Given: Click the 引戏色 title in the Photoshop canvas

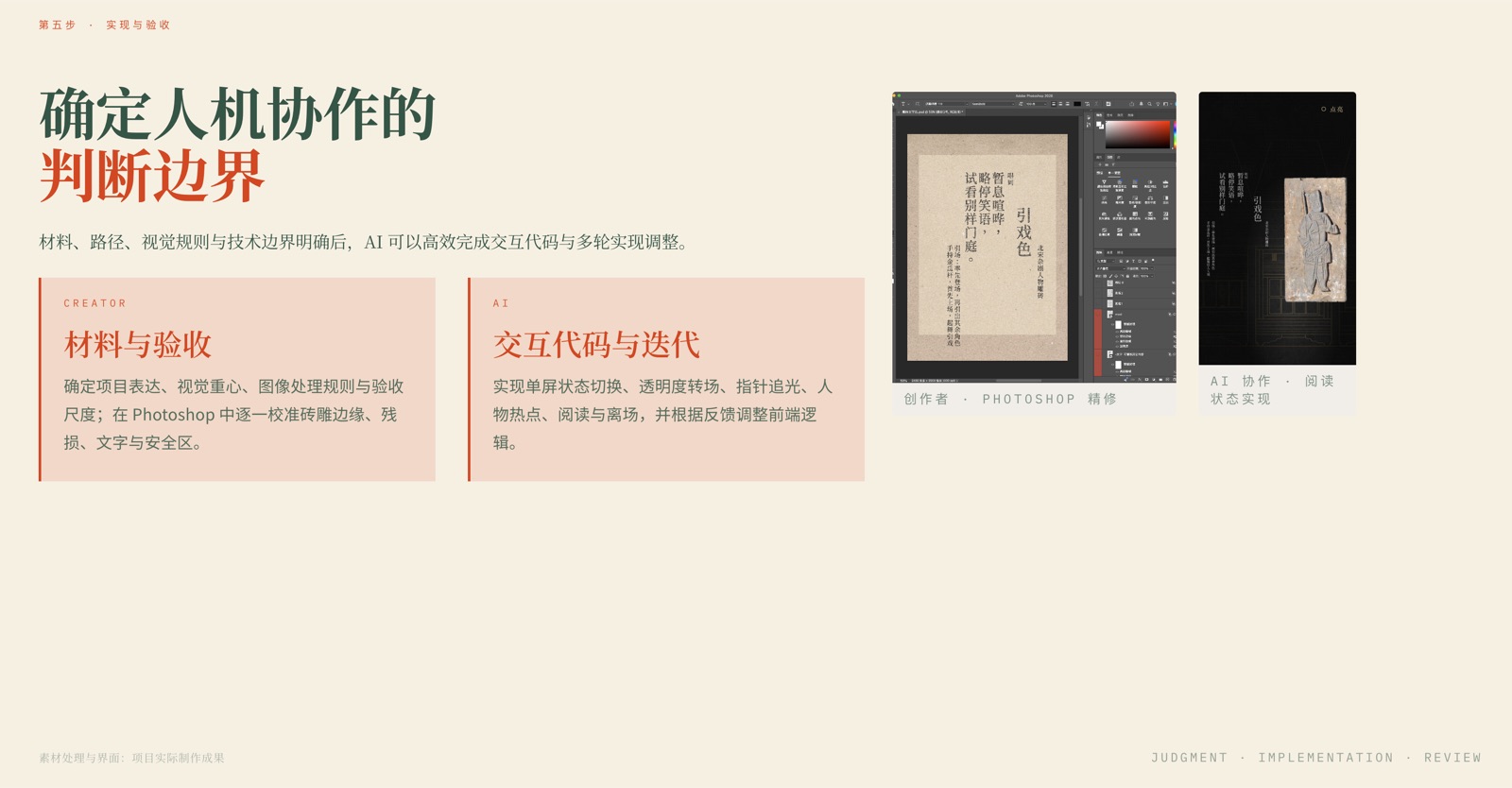Looking at the screenshot, I should click(x=1023, y=232).
